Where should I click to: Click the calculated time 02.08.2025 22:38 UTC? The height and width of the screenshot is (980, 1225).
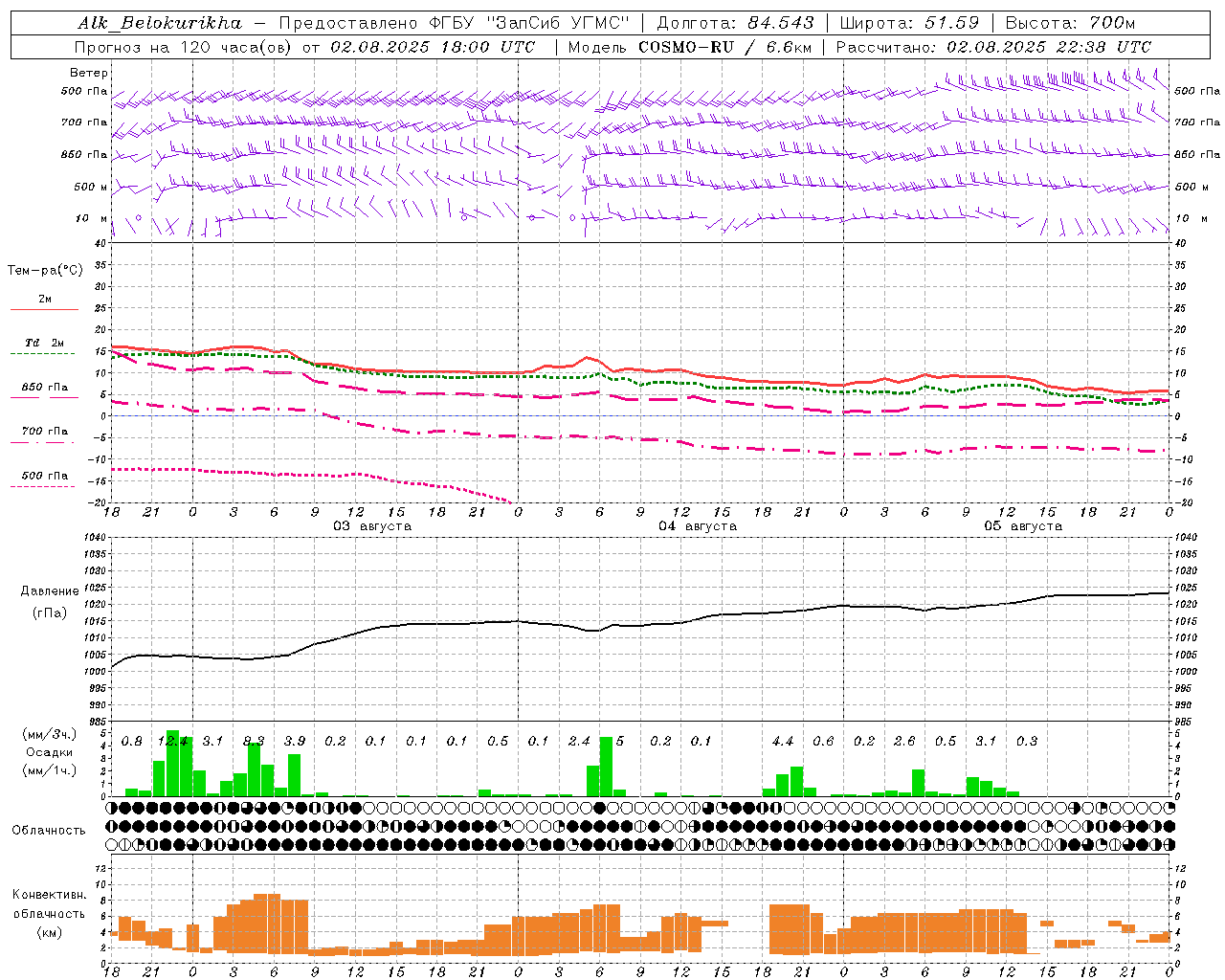pos(1049,47)
